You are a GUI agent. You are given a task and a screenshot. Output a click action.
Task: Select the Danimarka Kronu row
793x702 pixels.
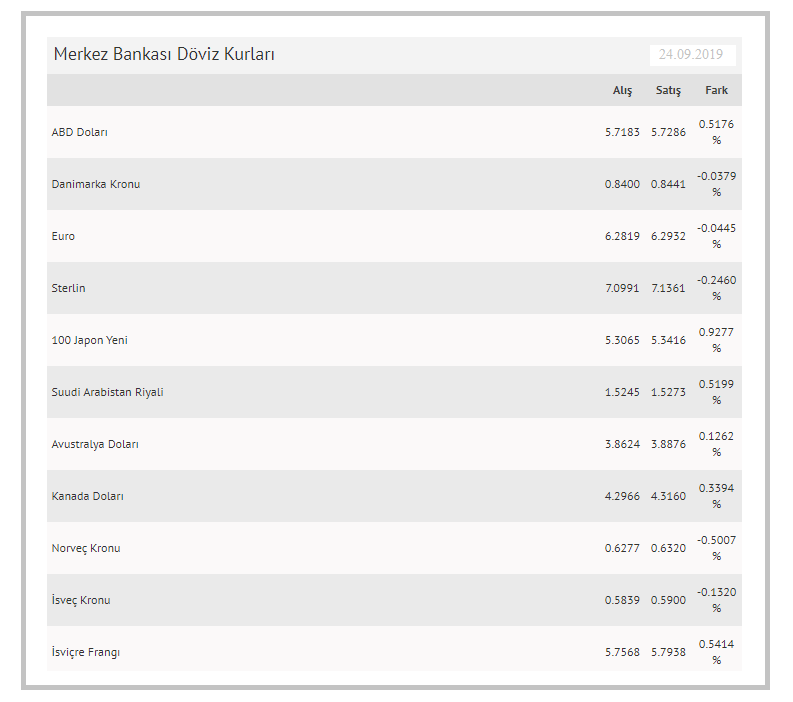[394, 184]
